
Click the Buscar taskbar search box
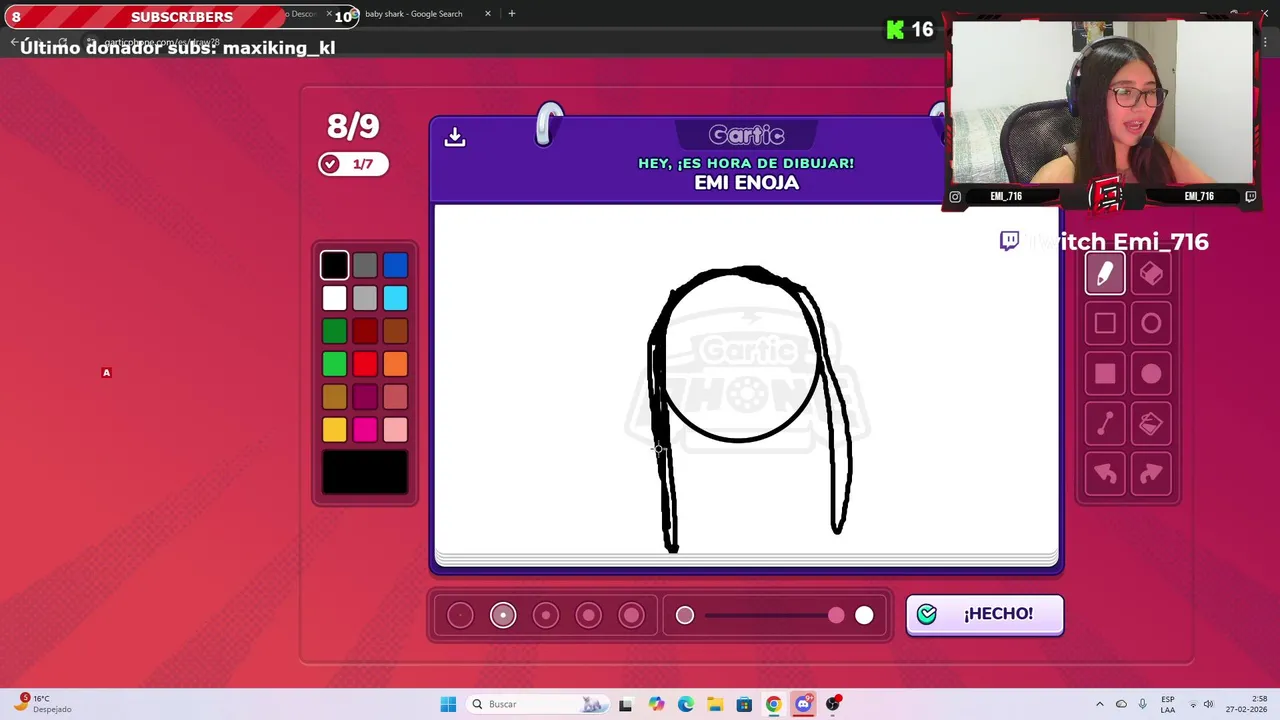[538, 704]
